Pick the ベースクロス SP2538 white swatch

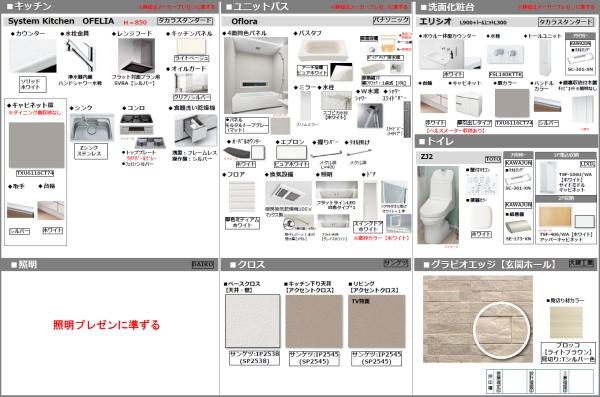[x=253, y=321]
